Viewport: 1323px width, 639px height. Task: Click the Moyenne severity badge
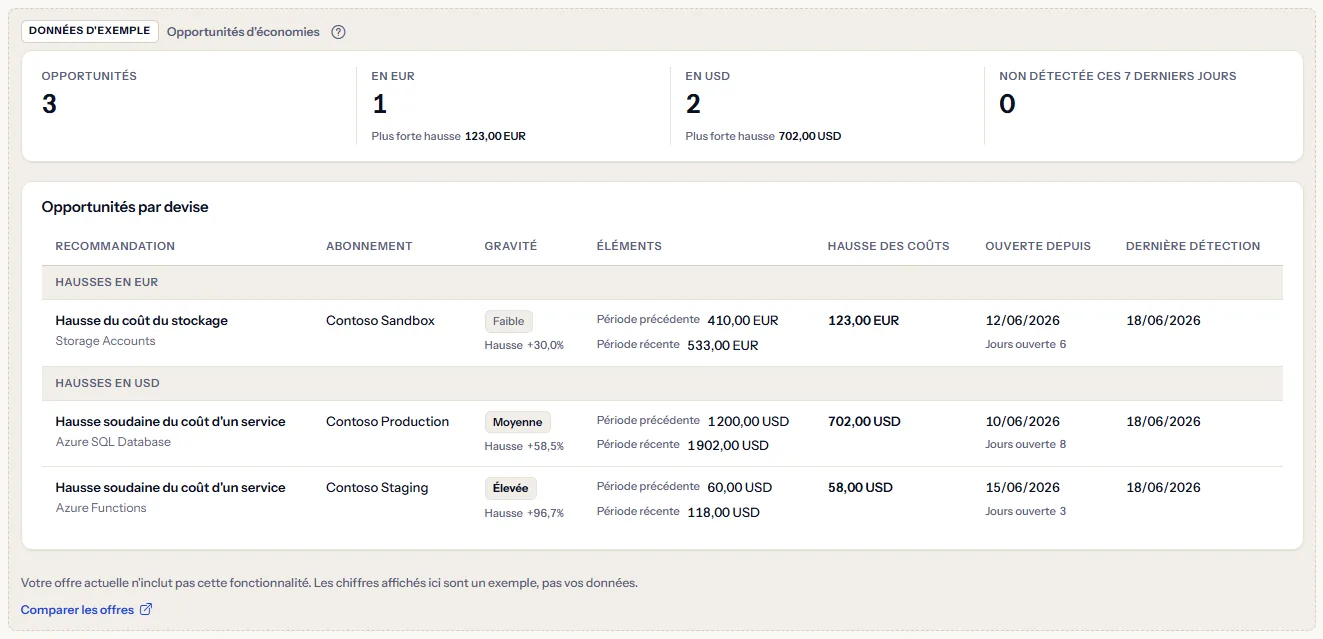coord(518,423)
